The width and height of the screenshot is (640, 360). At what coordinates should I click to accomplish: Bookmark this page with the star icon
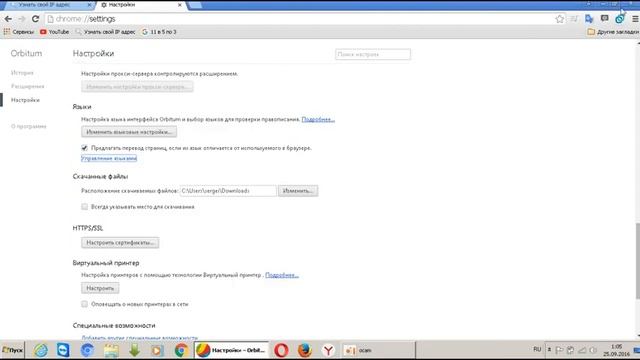click(x=560, y=19)
